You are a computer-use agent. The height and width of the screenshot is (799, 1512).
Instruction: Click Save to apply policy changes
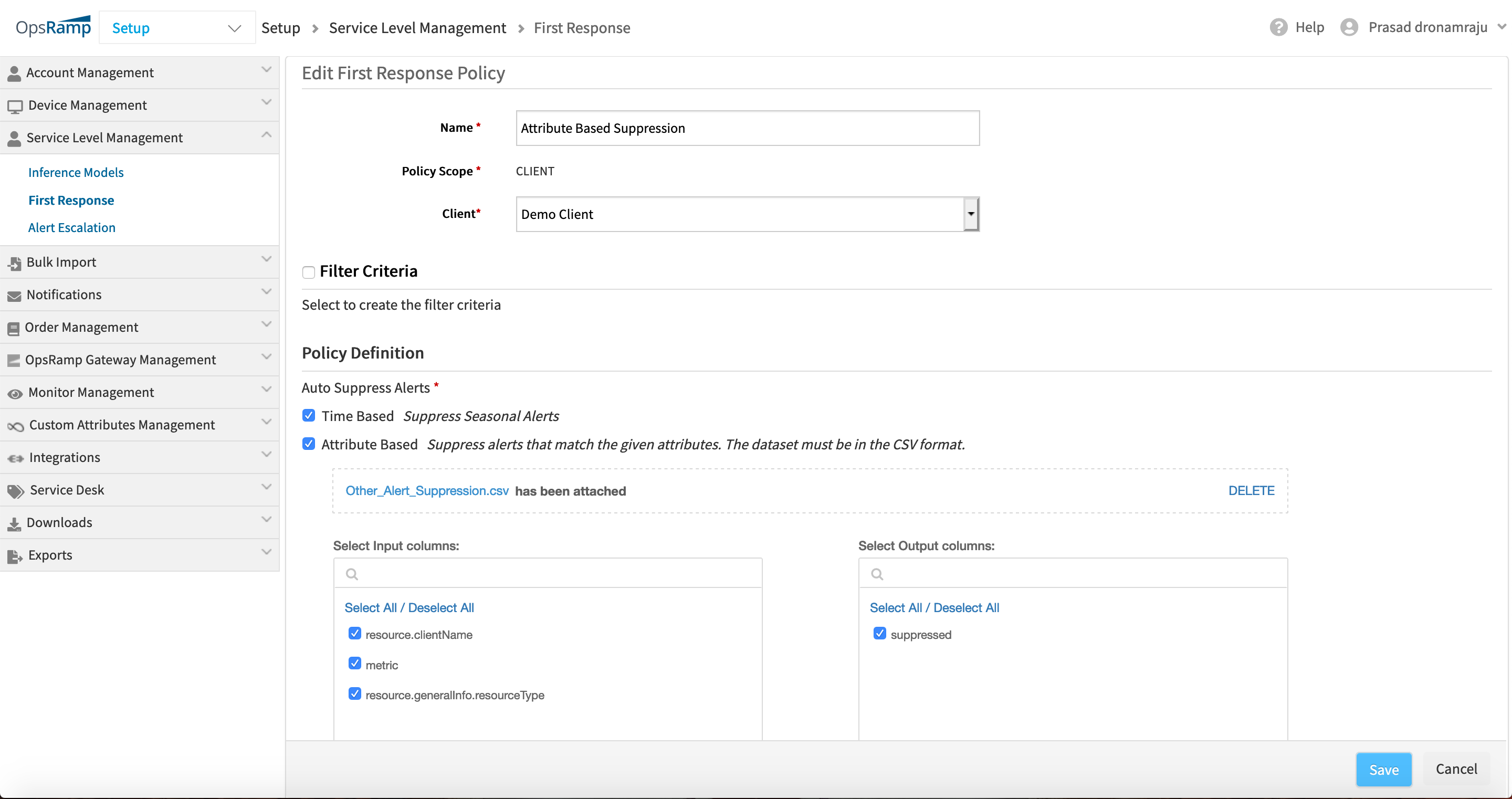click(1384, 769)
